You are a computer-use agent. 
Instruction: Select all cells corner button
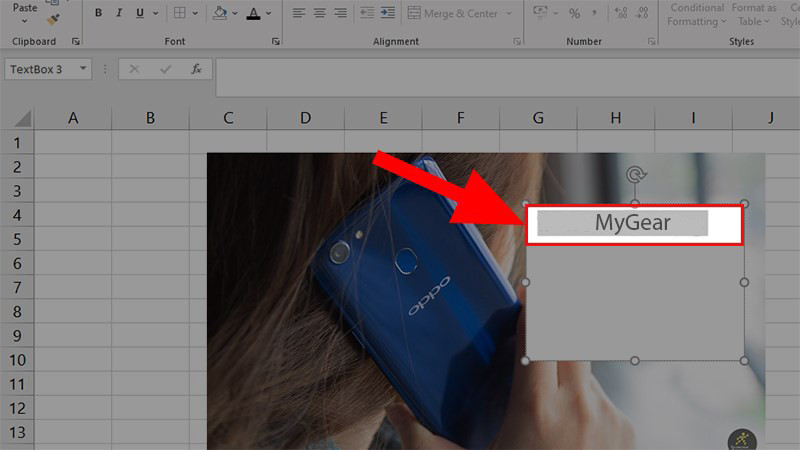(x=22, y=118)
